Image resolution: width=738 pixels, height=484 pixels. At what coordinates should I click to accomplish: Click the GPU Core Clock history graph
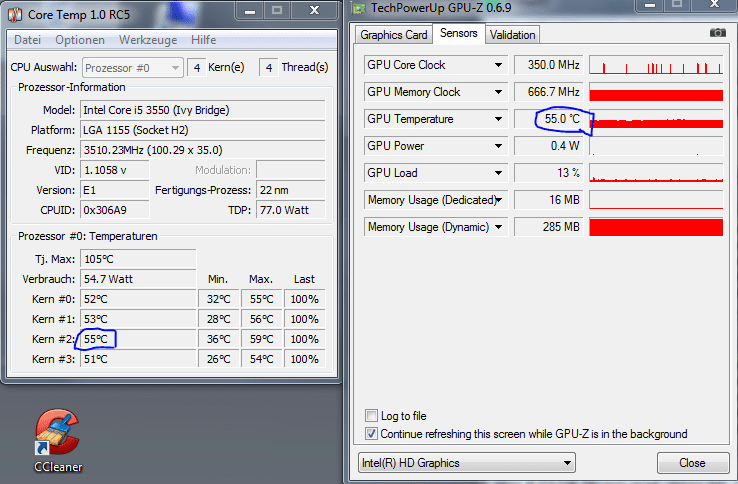pos(656,65)
